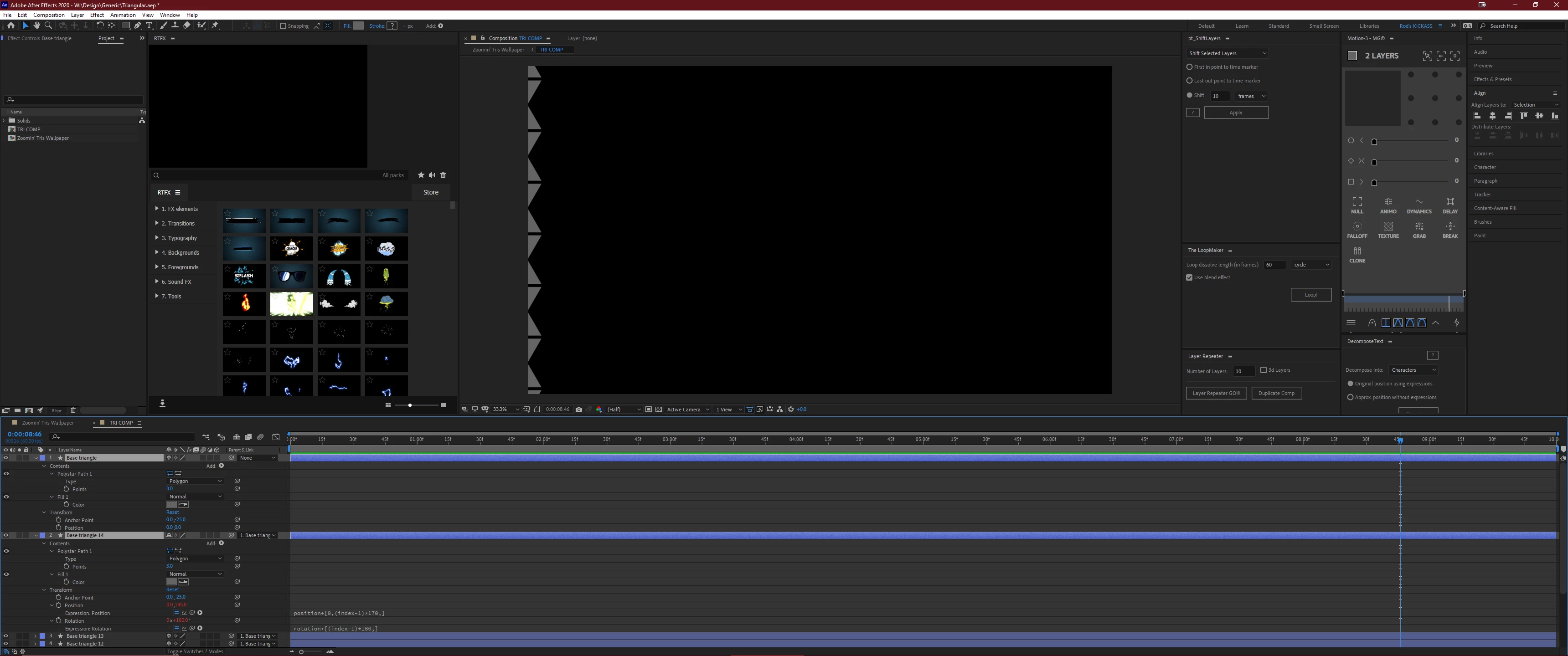Select the Puppet Pin tool
1568x656 pixels.
(215, 26)
